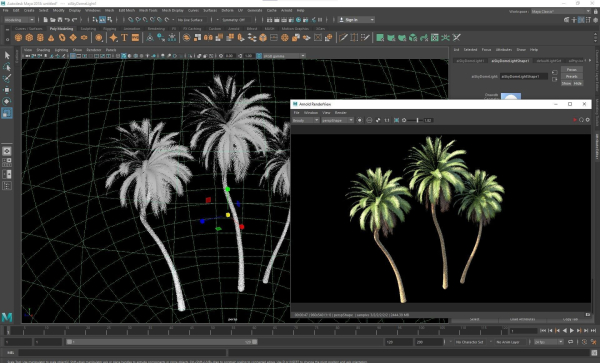
Task: Open the Beauty AOV dropdown in RenderView
Action: click(305, 120)
